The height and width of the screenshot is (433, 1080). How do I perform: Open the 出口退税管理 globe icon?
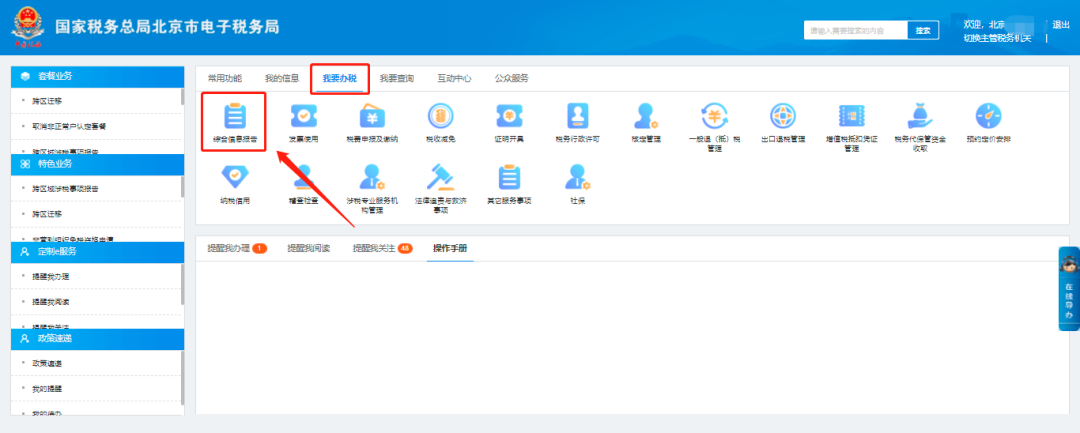click(783, 116)
